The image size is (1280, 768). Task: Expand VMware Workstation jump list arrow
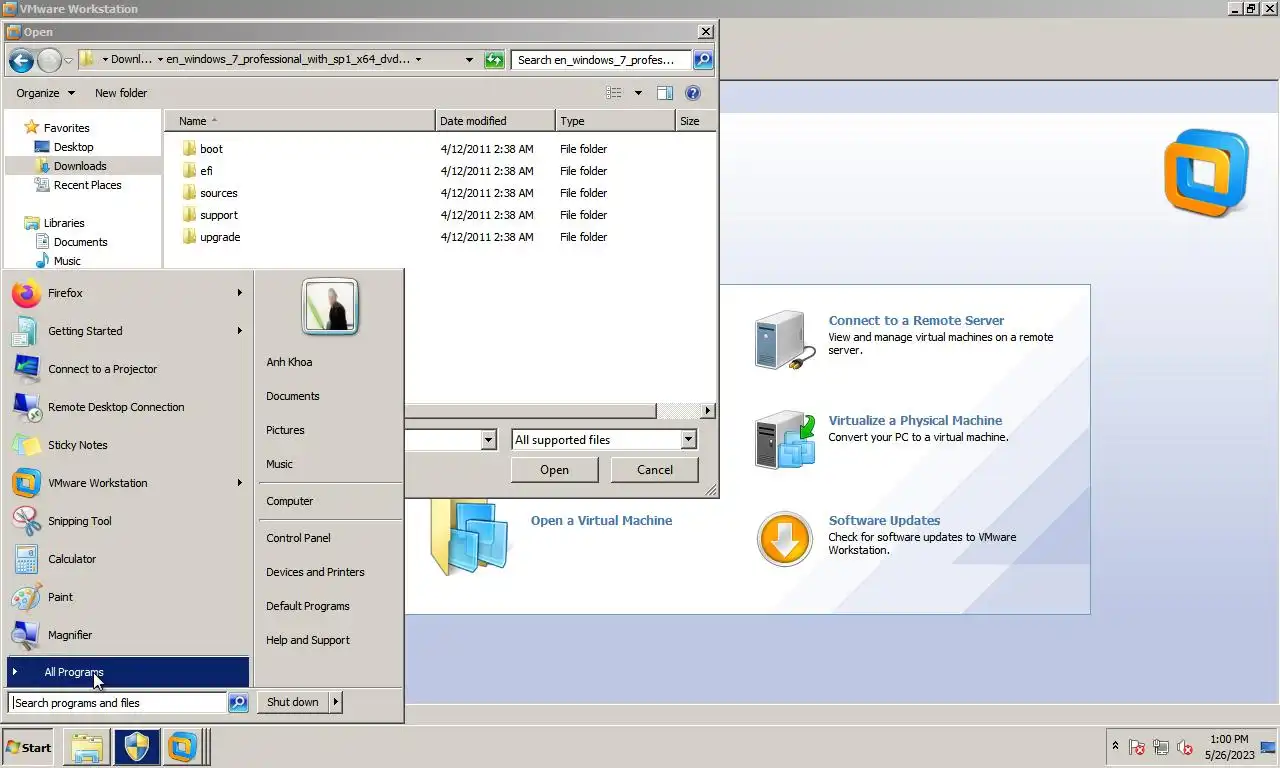pos(239,483)
